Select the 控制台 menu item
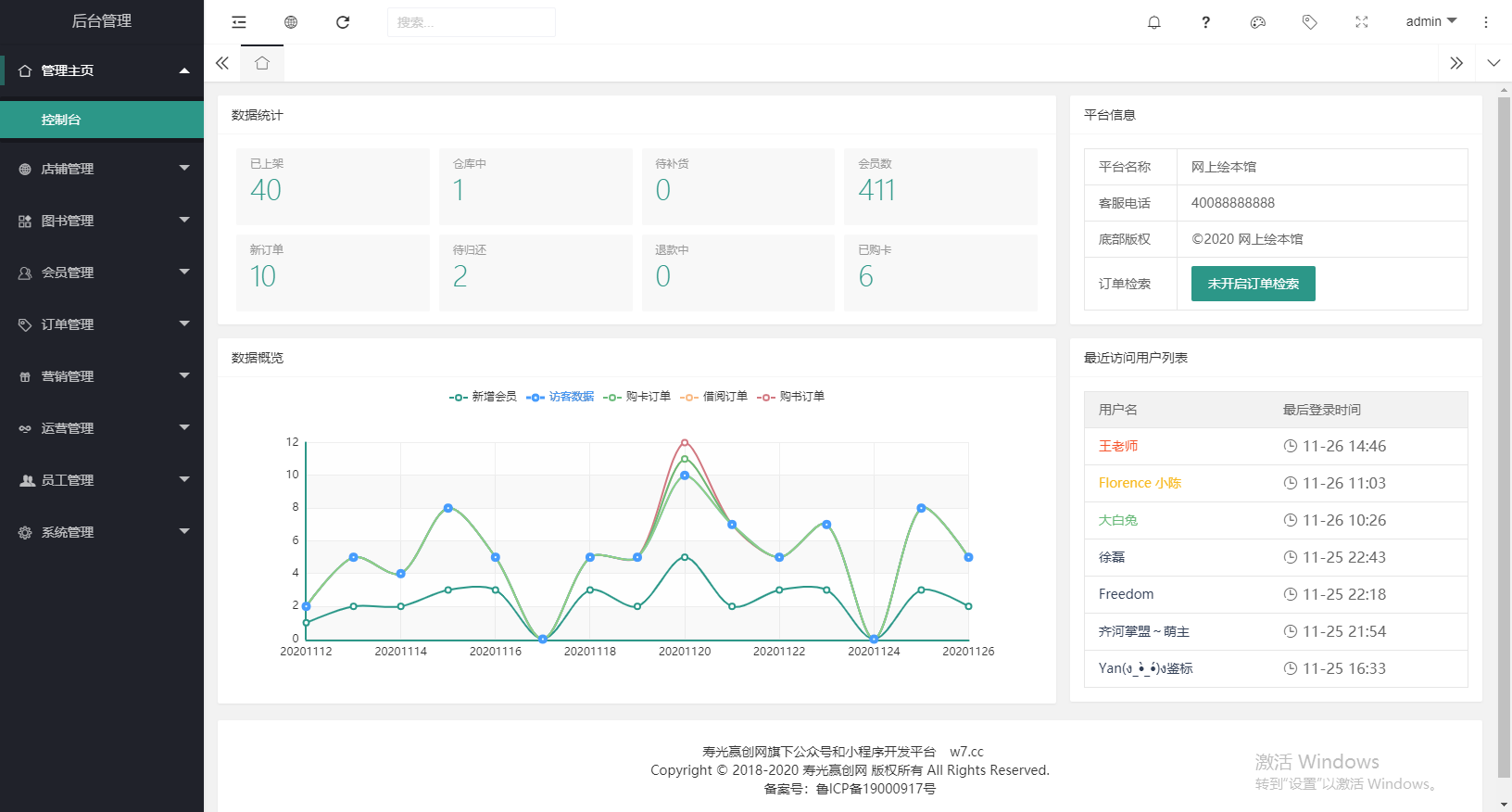 [x=102, y=120]
